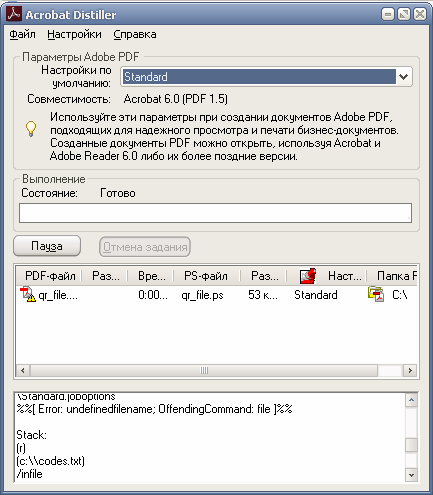Click the Acrobat Distiller logo in title bar
Screen dimensions: 433x495
click(14, 14)
